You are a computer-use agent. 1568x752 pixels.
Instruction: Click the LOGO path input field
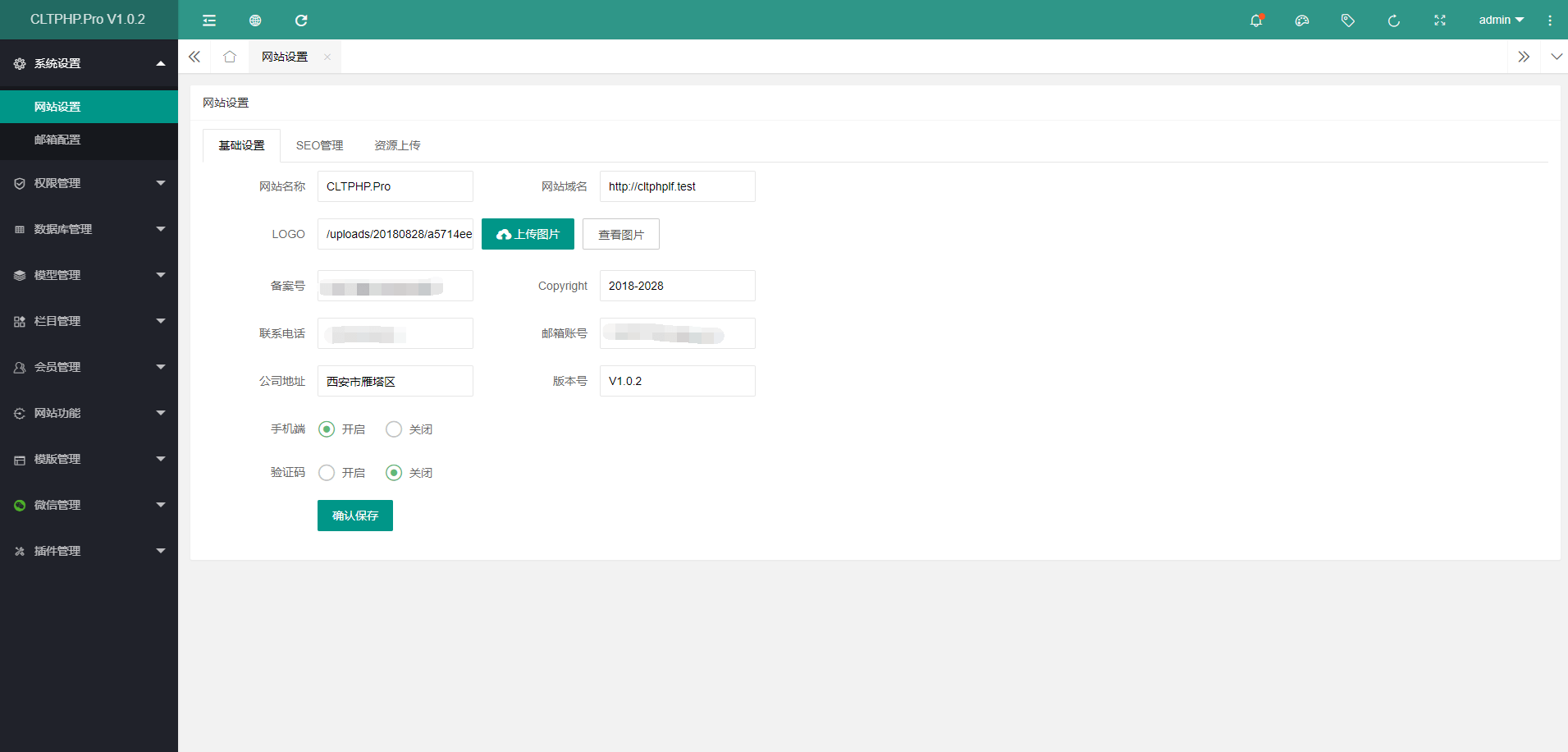[395, 234]
